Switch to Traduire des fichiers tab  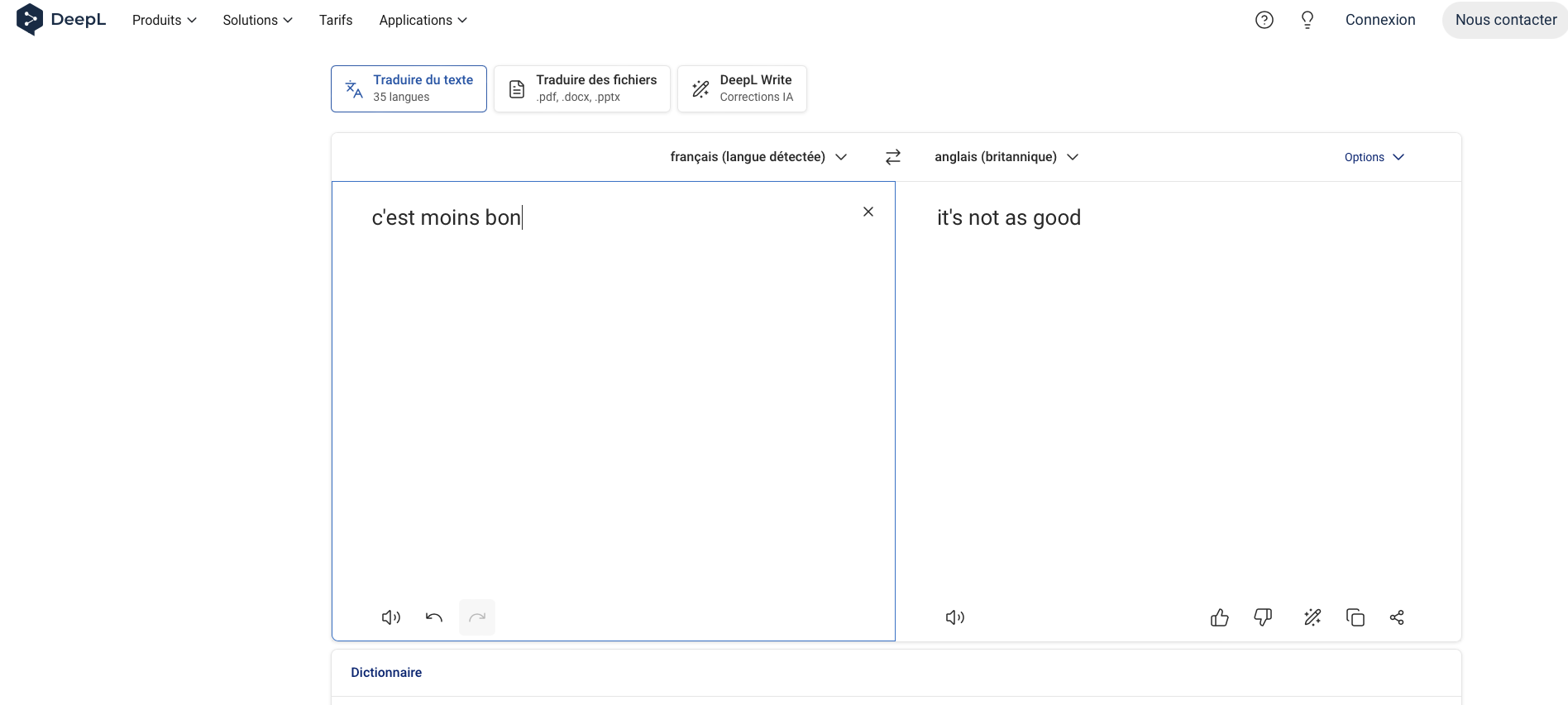[x=582, y=88]
